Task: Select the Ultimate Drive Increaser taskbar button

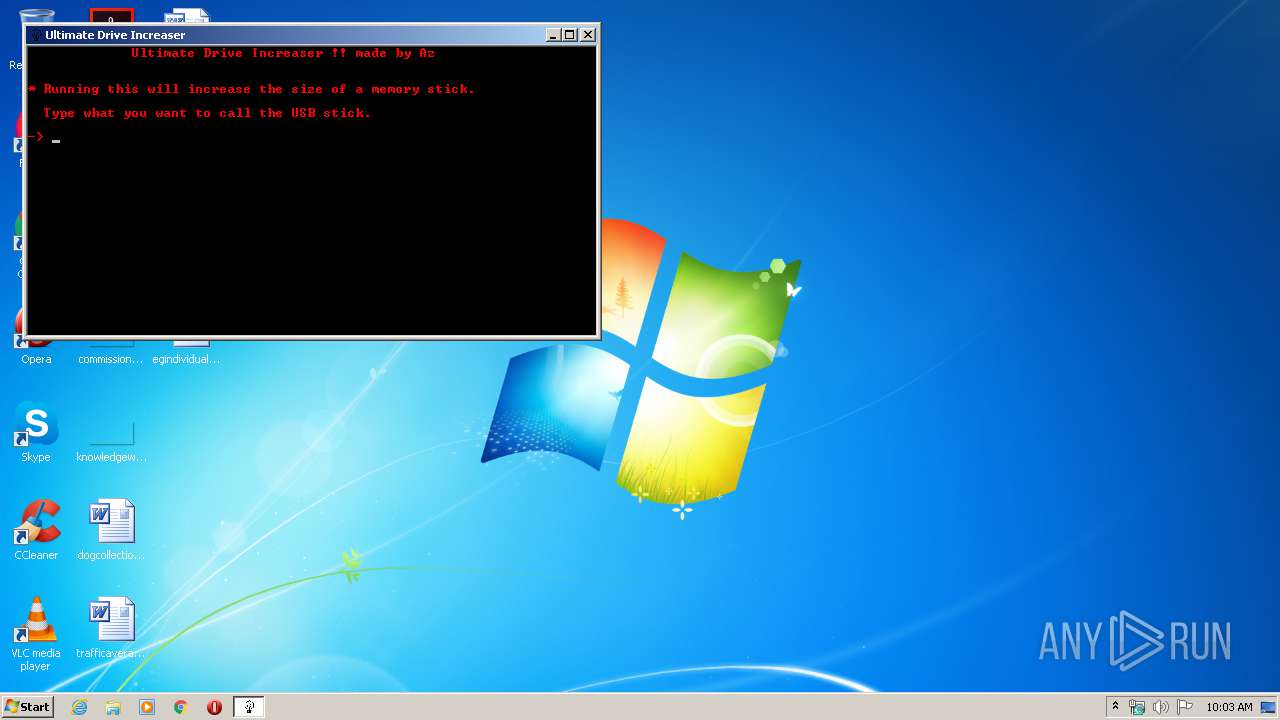Action: coord(248,707)
